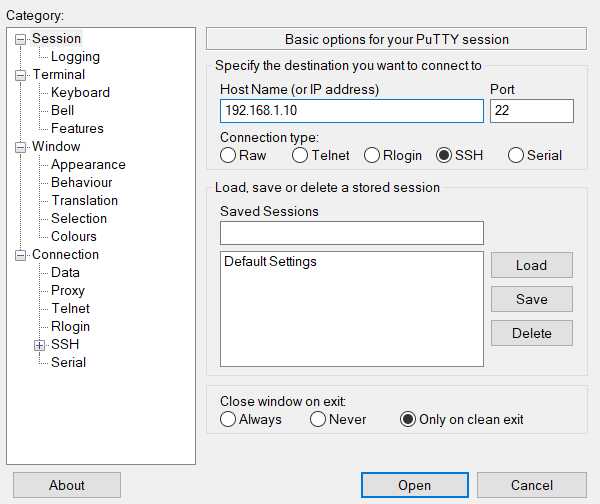Collapse the Connection tree node
This screenshot has height=504, width=600.
pyautogui.click(x=20, y=255)
